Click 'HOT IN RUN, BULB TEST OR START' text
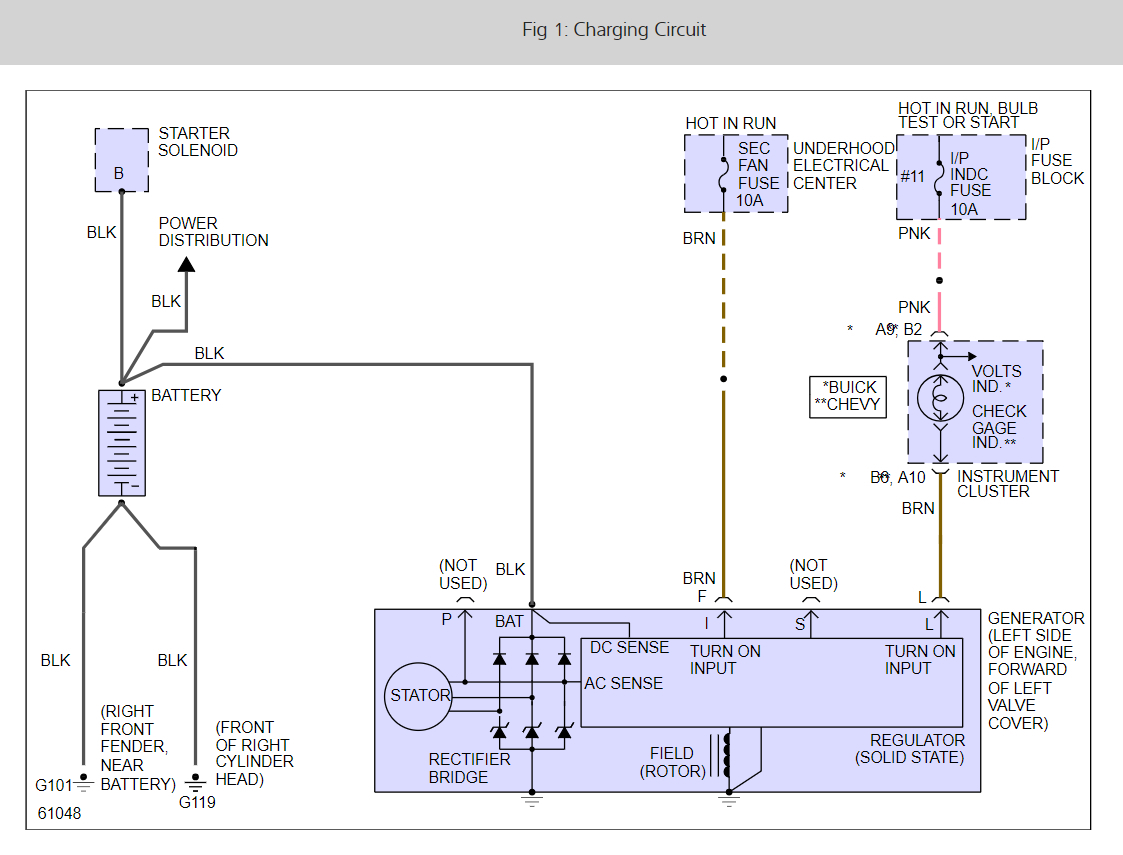Viewport: 1123px width, 855px height. click(968, 115)
